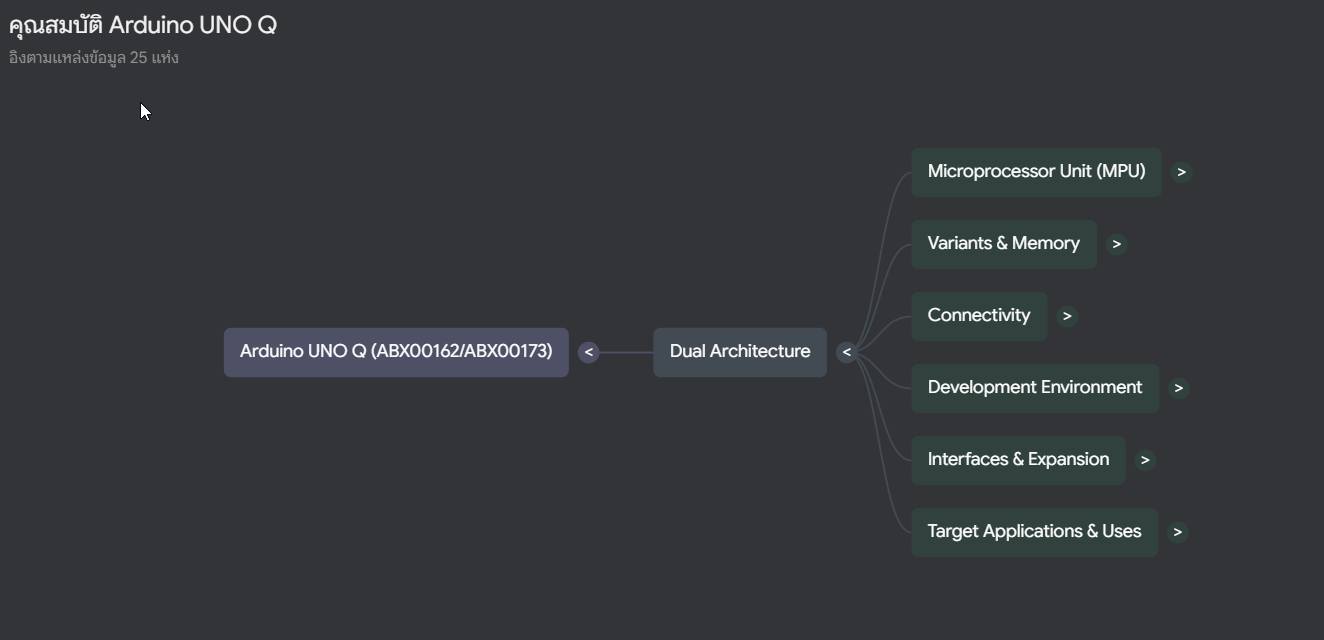The image size is (1324, 640).
Task: Select the Arduino UNO Q (ABX00162/ABX00173) root node
Action: 396,352
